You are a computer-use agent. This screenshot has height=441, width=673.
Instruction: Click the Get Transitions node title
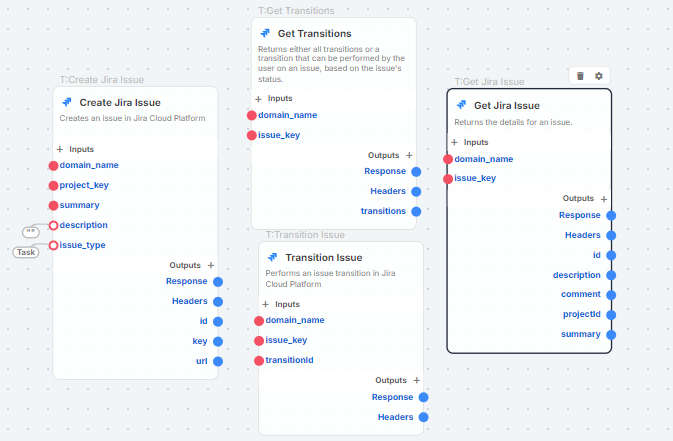[x=315, y=33]
